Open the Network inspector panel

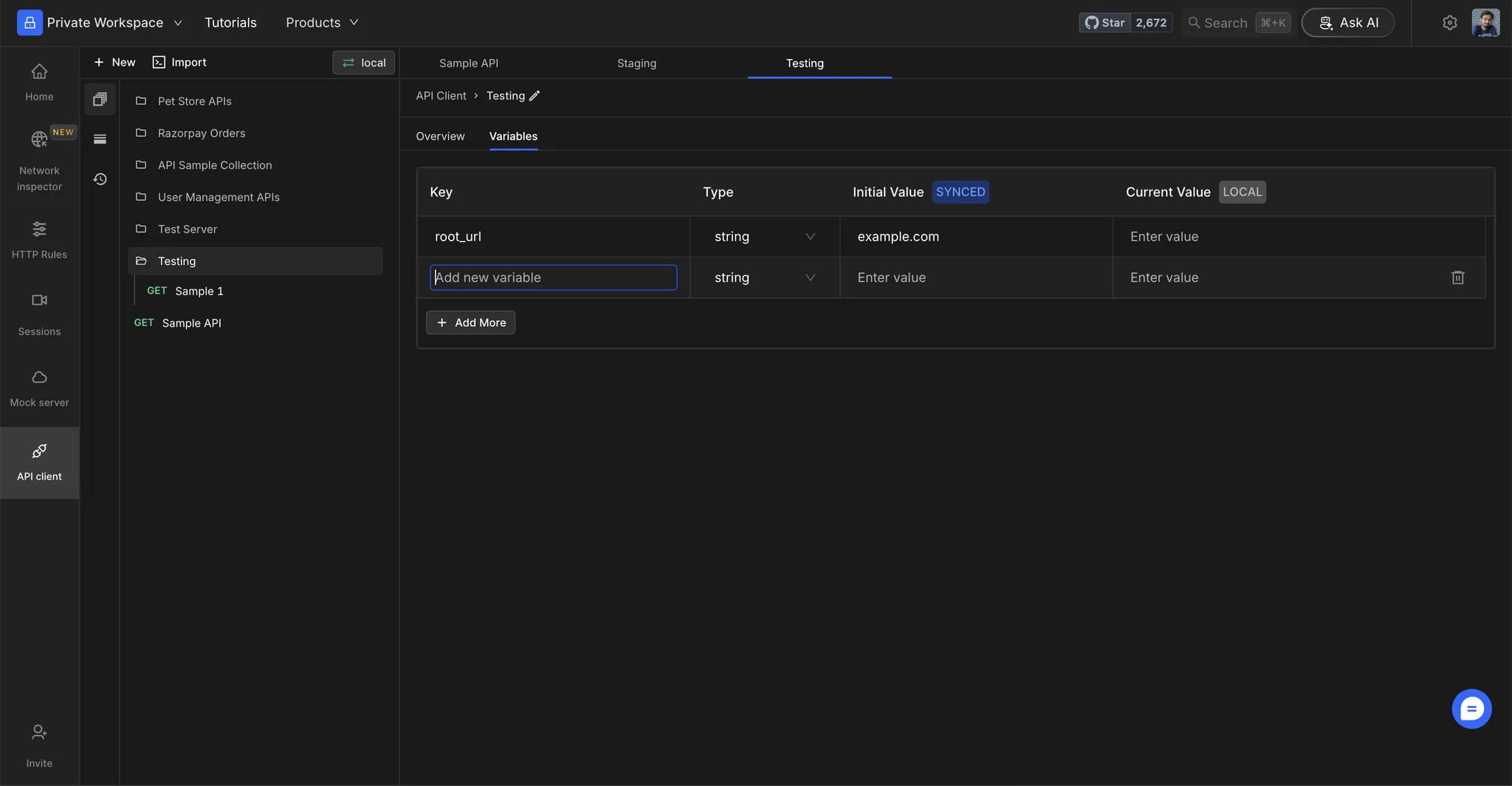point(39,158)
